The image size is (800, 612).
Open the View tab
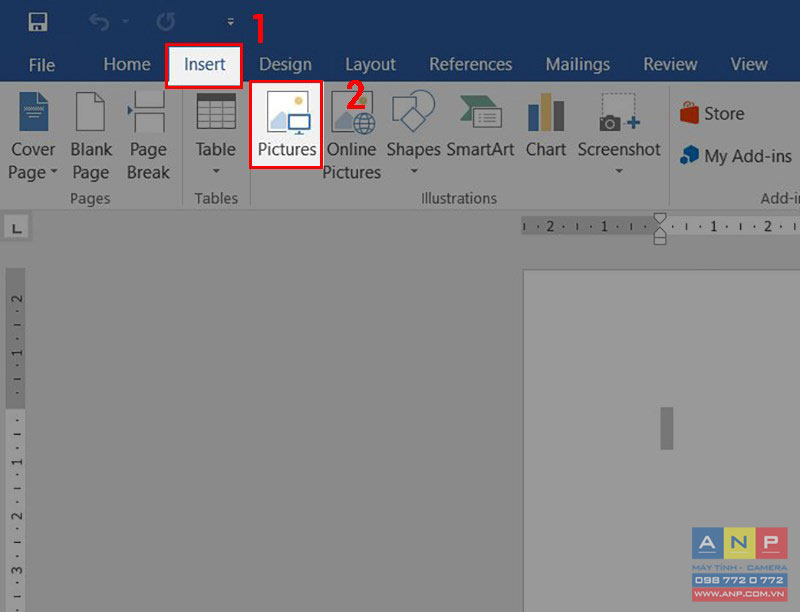coord(748,64)
